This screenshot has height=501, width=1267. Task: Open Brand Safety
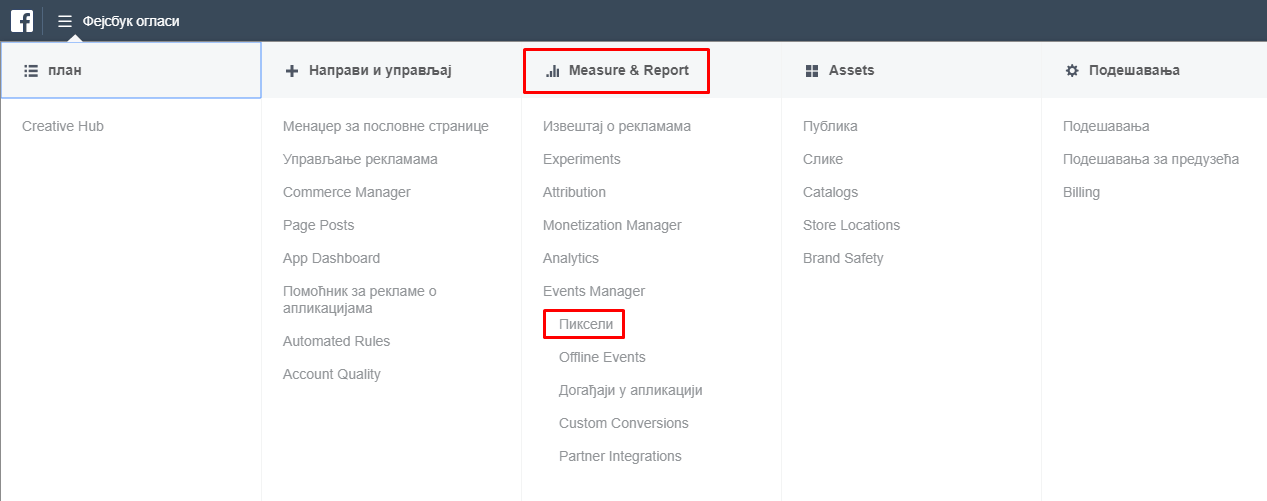pyautogui.click(x=843, y=258)
